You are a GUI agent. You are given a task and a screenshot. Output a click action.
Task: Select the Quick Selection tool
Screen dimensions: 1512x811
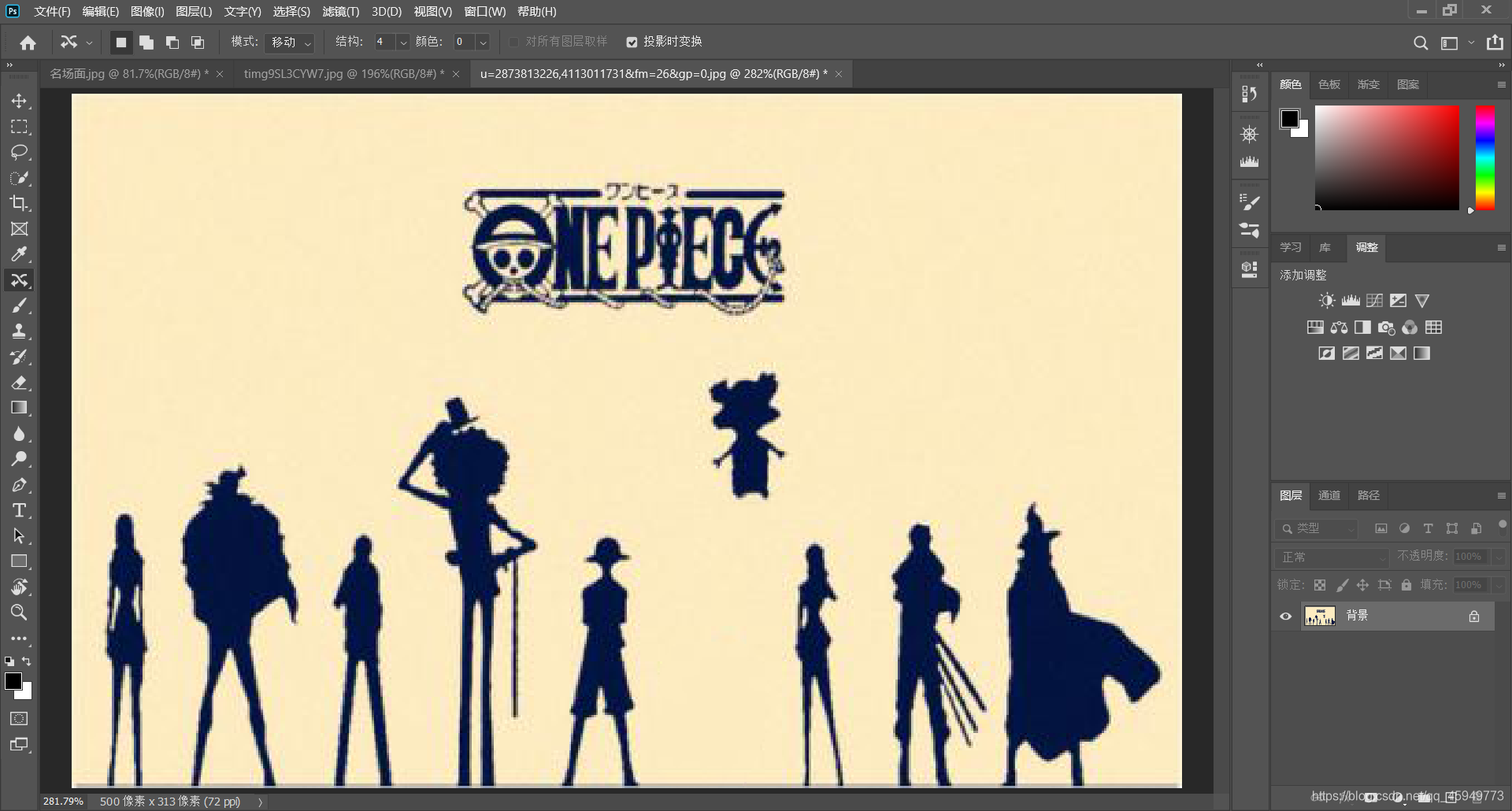[x=20, y=178]
